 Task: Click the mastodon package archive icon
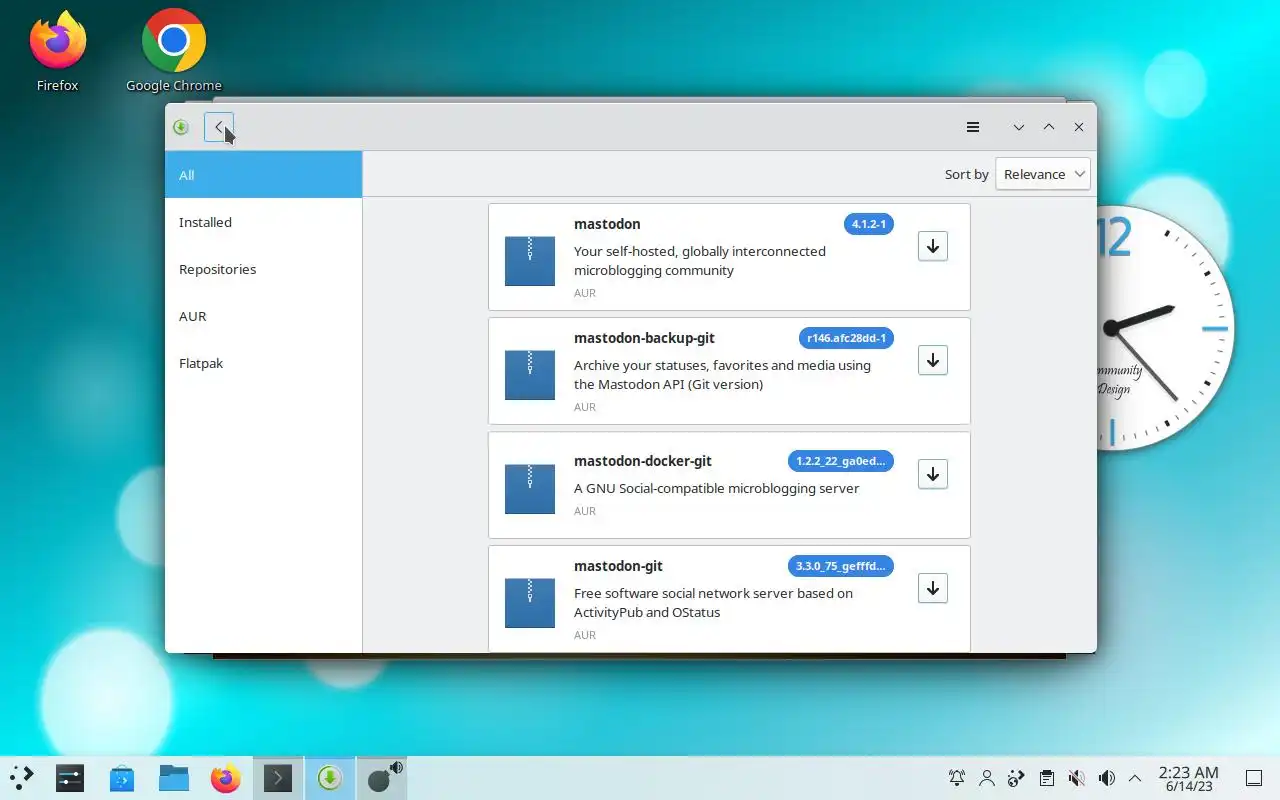(x=530, y=261)
